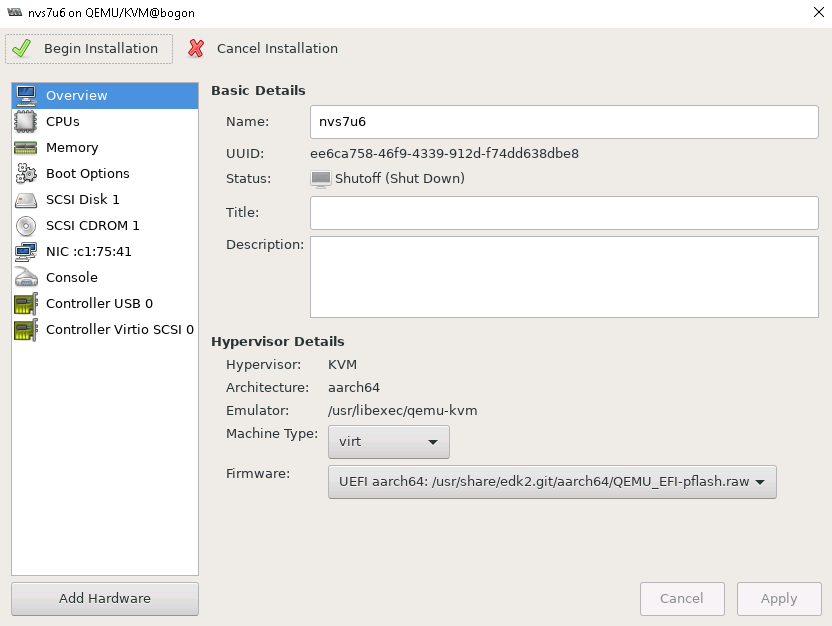832x626 pixels.
Task: Select the Console device icon
Action: [25, 277]
